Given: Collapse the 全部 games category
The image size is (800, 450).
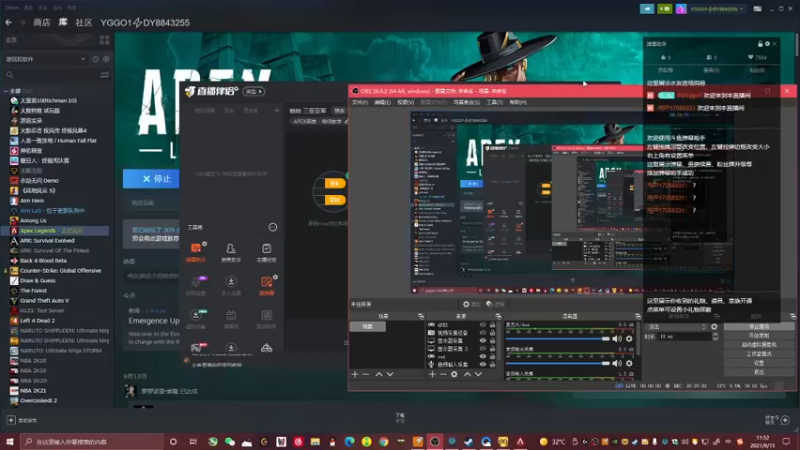Looking at the screenshot, I should point(6,91).
